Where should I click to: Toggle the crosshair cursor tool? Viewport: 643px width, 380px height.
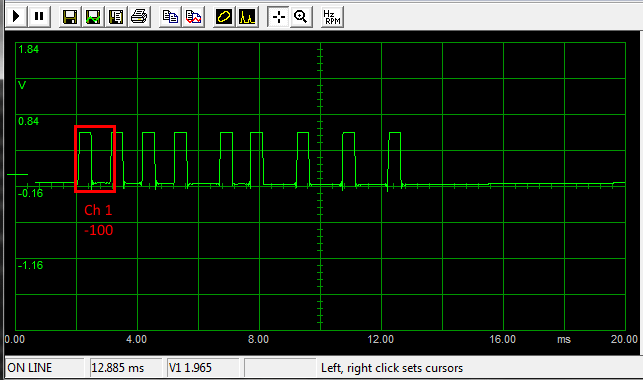(x=278, y=17)
